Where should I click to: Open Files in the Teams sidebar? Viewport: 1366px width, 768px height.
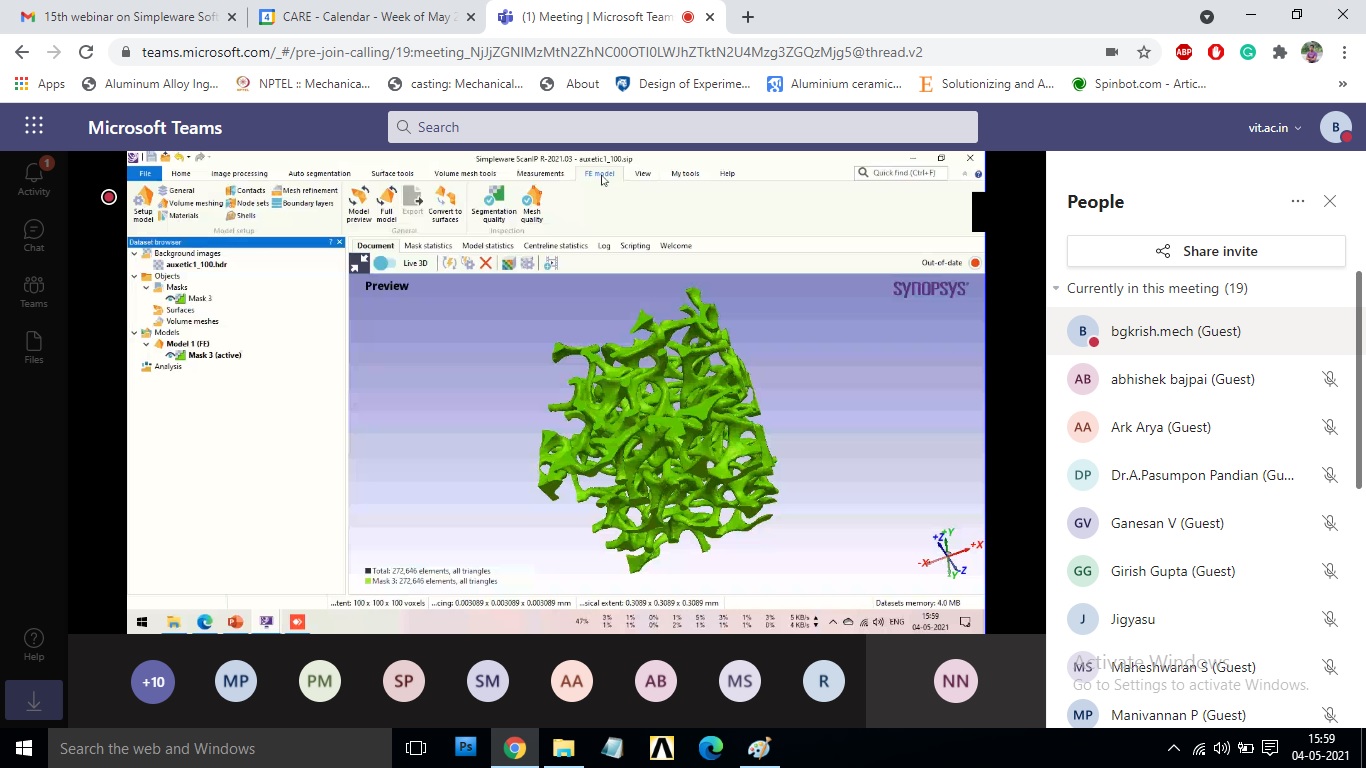tap(33, 347)
